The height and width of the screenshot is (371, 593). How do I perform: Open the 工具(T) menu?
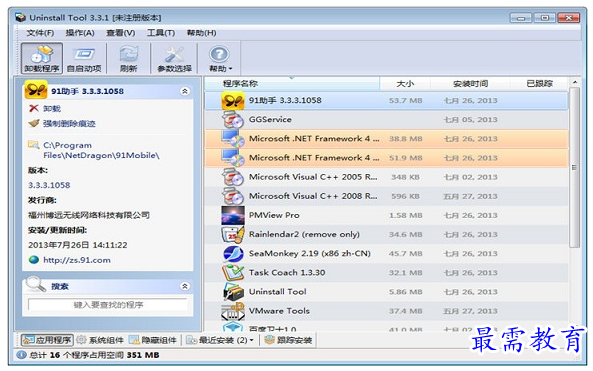[x=161, y=33]
